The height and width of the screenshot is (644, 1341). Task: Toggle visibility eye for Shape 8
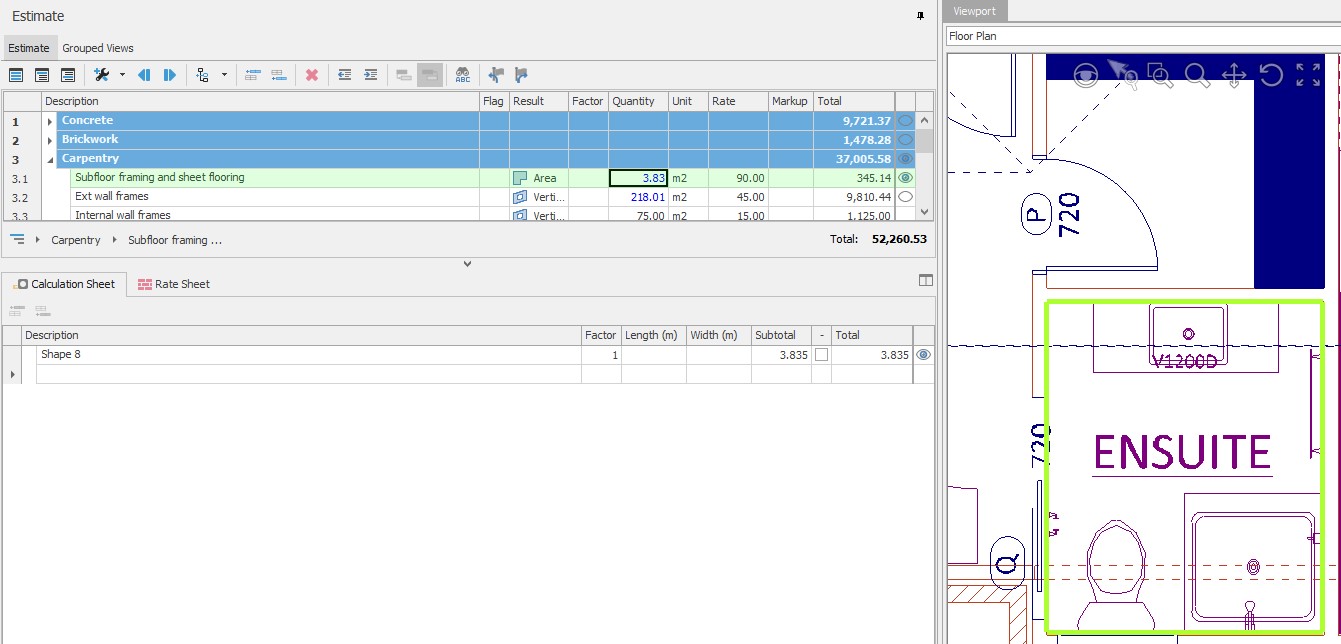[x=923, y=355]
